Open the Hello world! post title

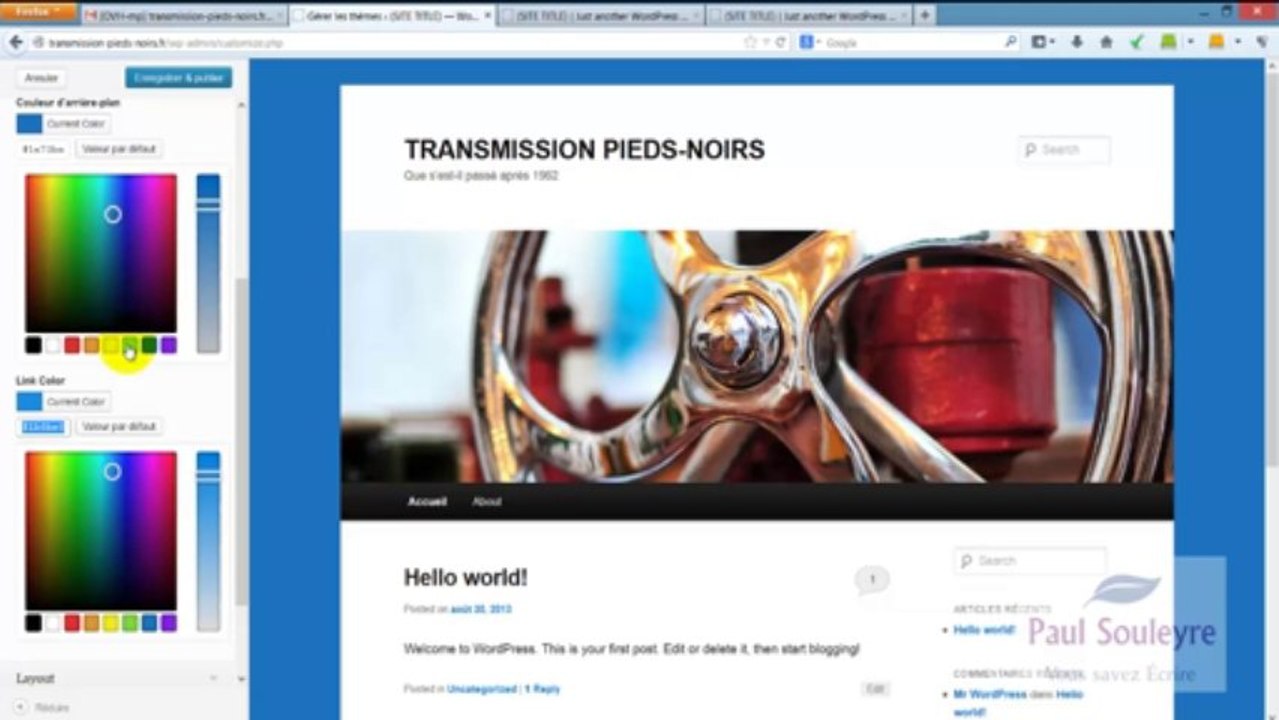pyautogui.click(x=465, y=577)
